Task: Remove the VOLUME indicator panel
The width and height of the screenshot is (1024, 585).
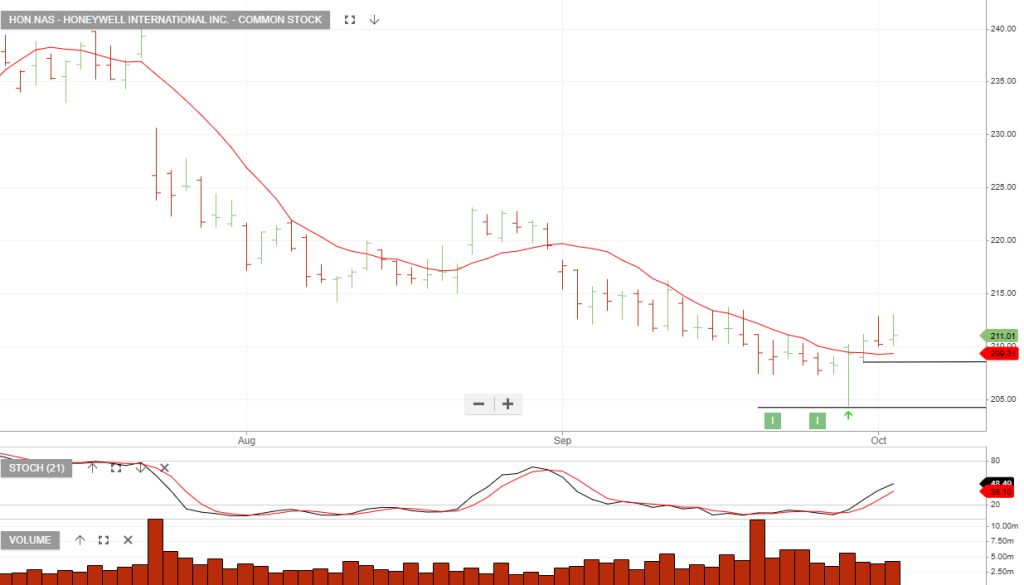Action: (128, 540)
